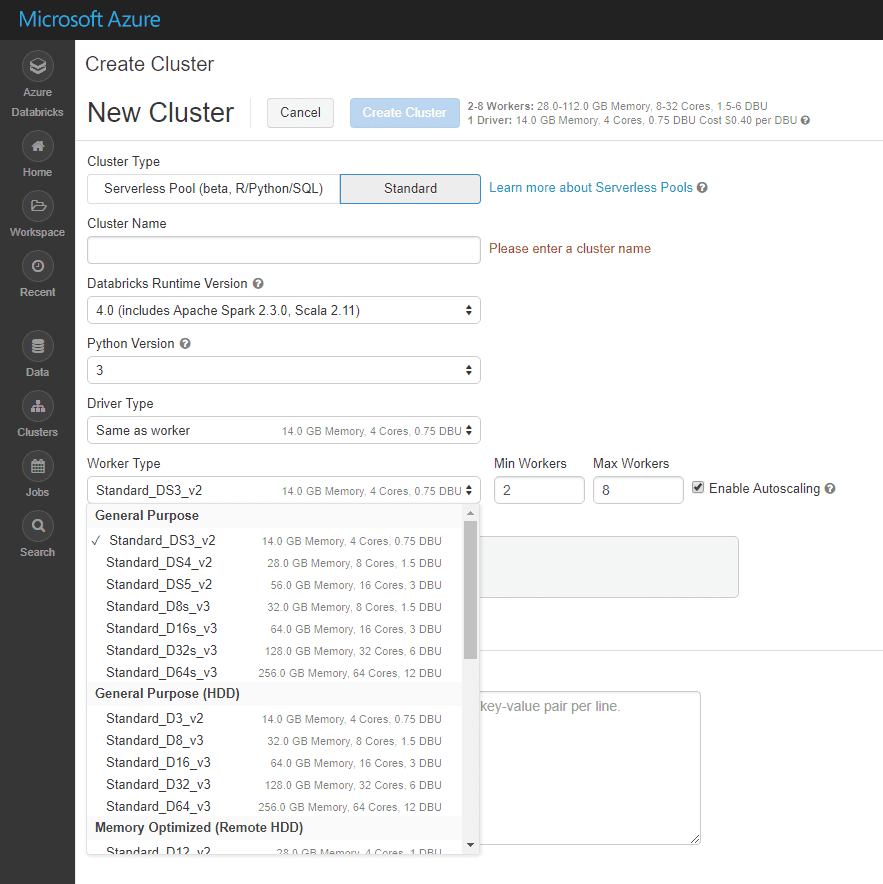
Task: Choose Standard_D8s_v3 worker type option
Action: [275, 607]
